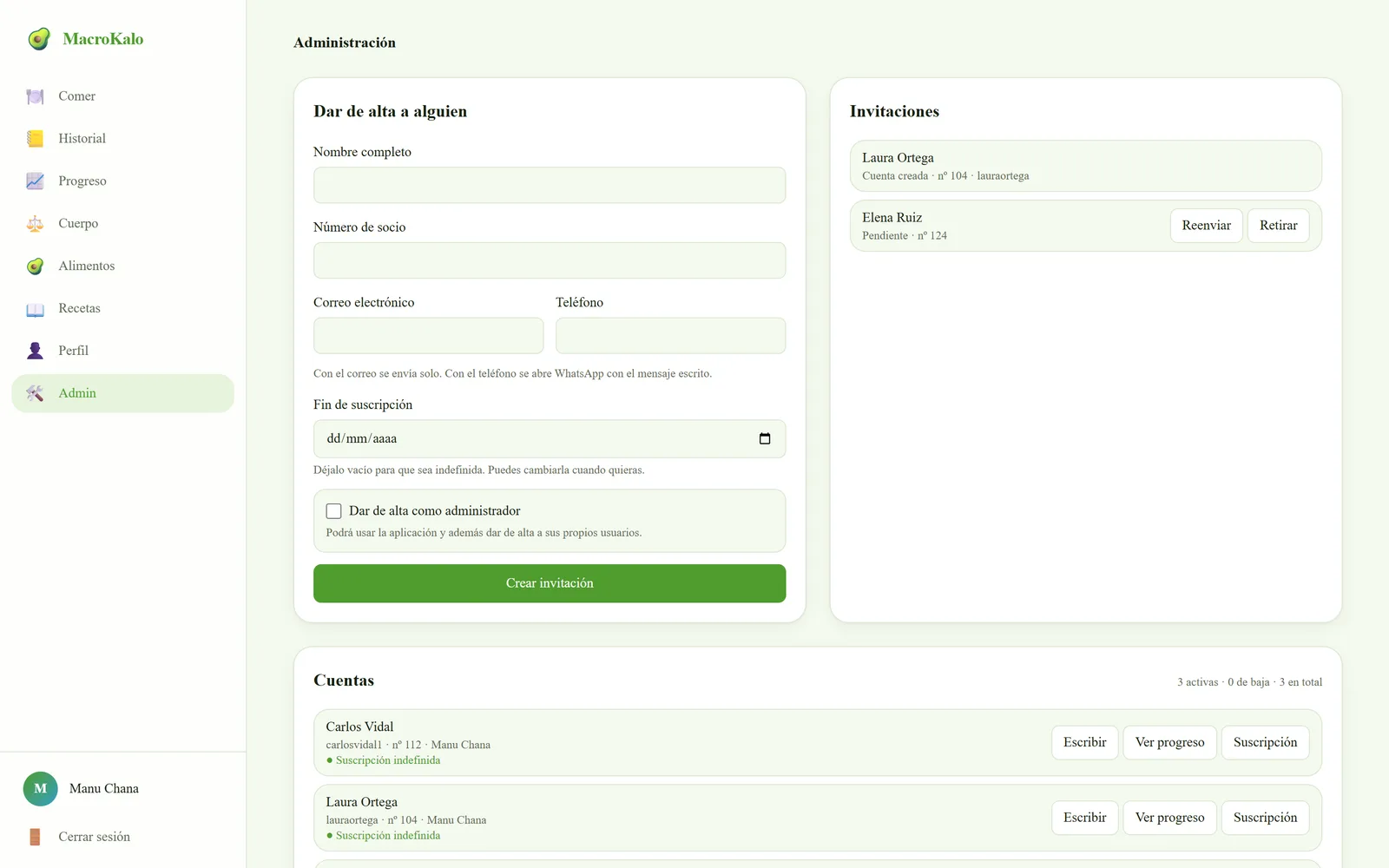Click Reenviar for Elena Ruiz invitation
The image size is (1389, 868).
click(x=1206, y=226)
